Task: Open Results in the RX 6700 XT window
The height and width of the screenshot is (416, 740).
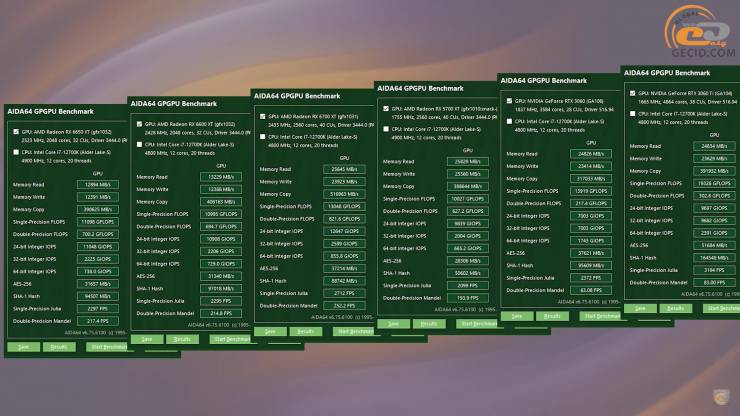Action: pyautogui.click(x=305, y=331)
